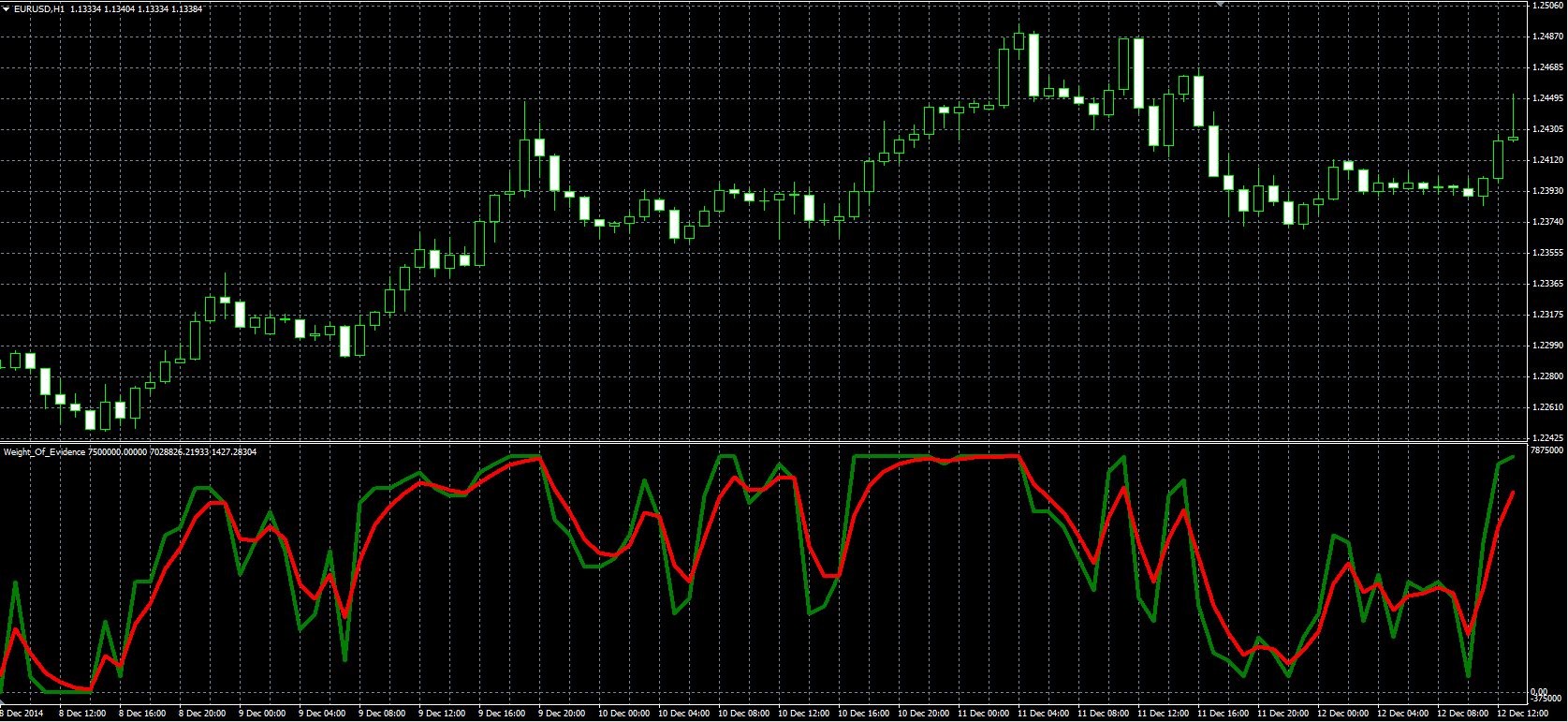This screenshot has height=722, width=1568.
Task: Click the 12 Dec 04:00 time label
Action: click(1402, 714)
